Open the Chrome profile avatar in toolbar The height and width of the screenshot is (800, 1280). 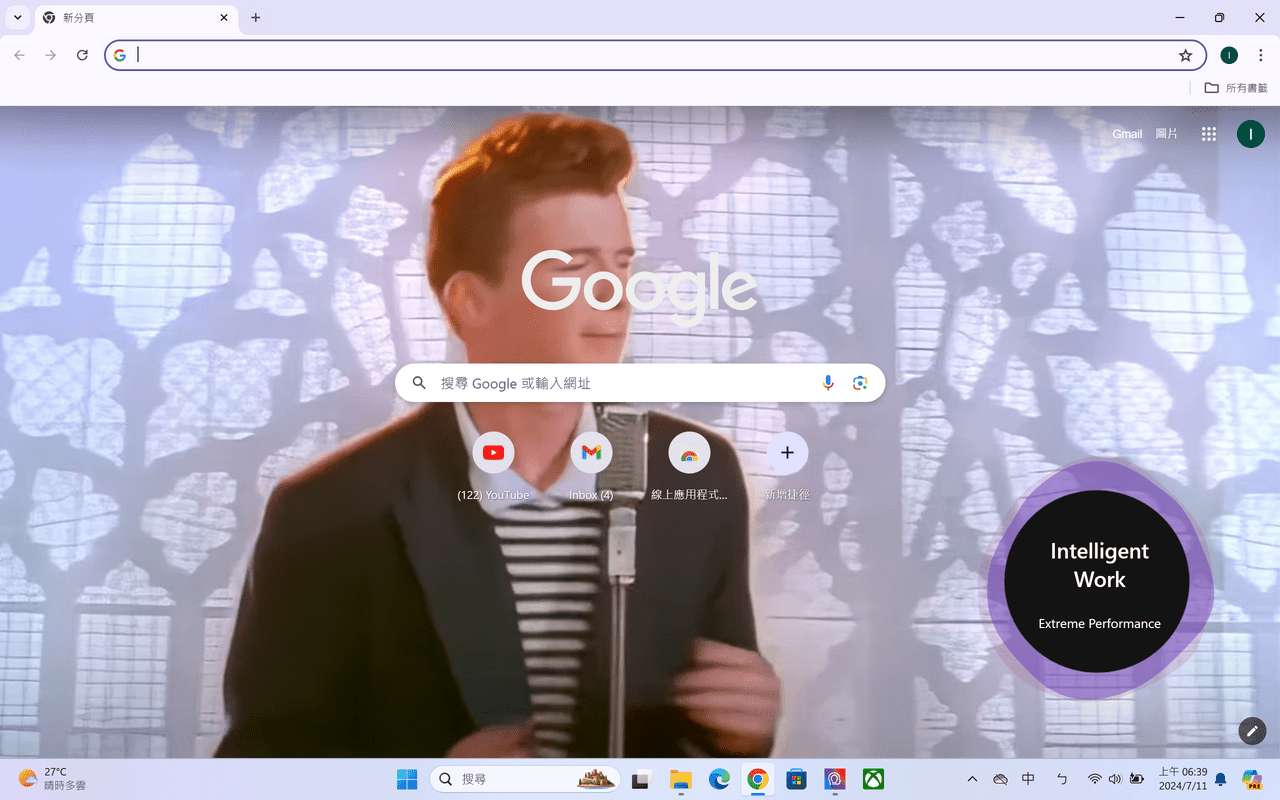(1229, 55)
